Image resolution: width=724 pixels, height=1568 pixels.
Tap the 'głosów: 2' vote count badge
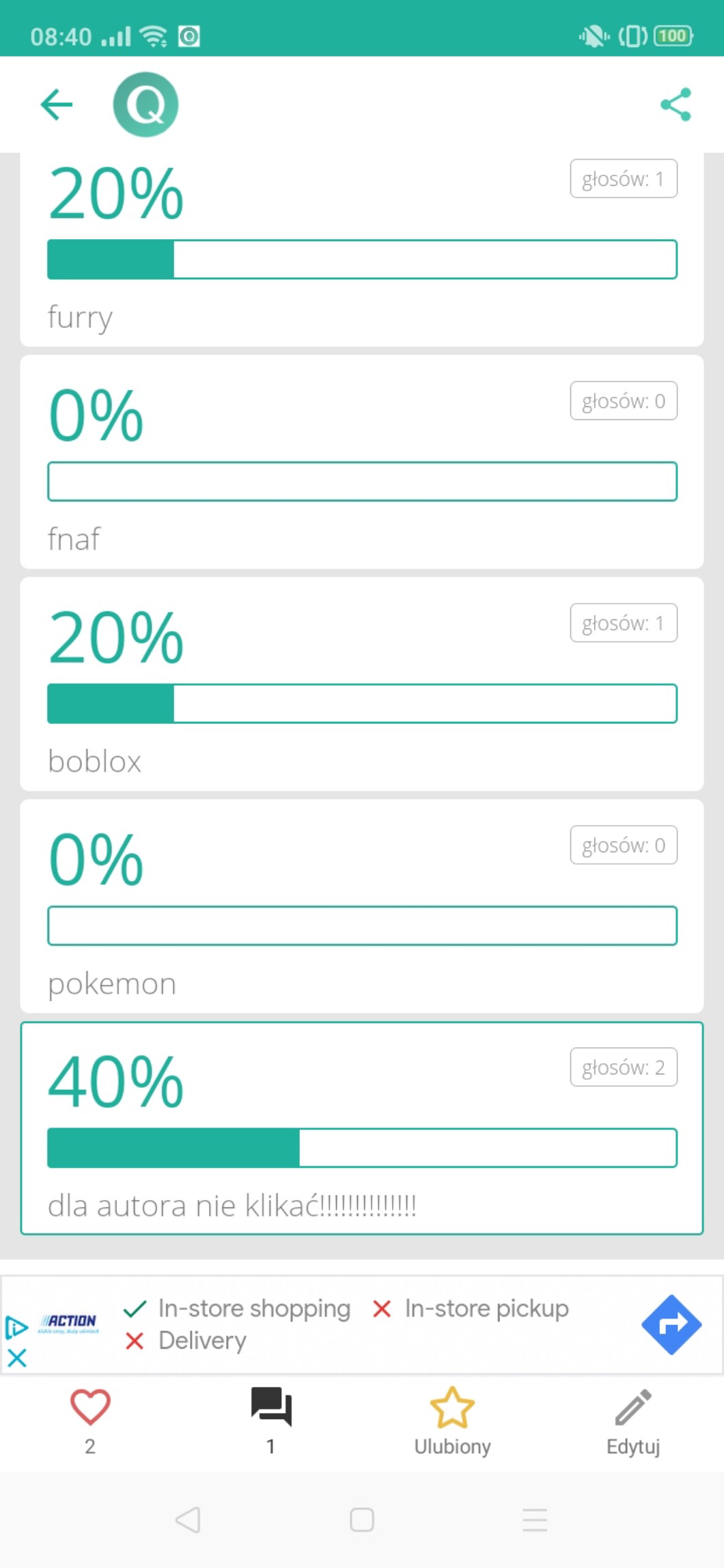click(x=624, y=1067)
